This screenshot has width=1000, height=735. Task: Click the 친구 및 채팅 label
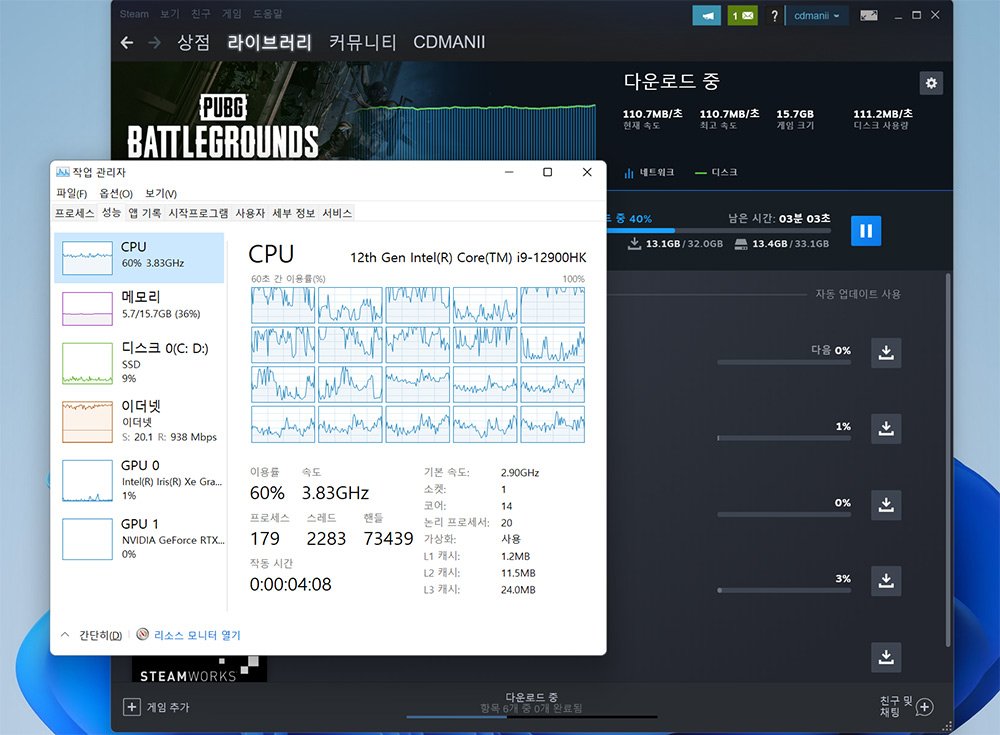click(895, 706)
